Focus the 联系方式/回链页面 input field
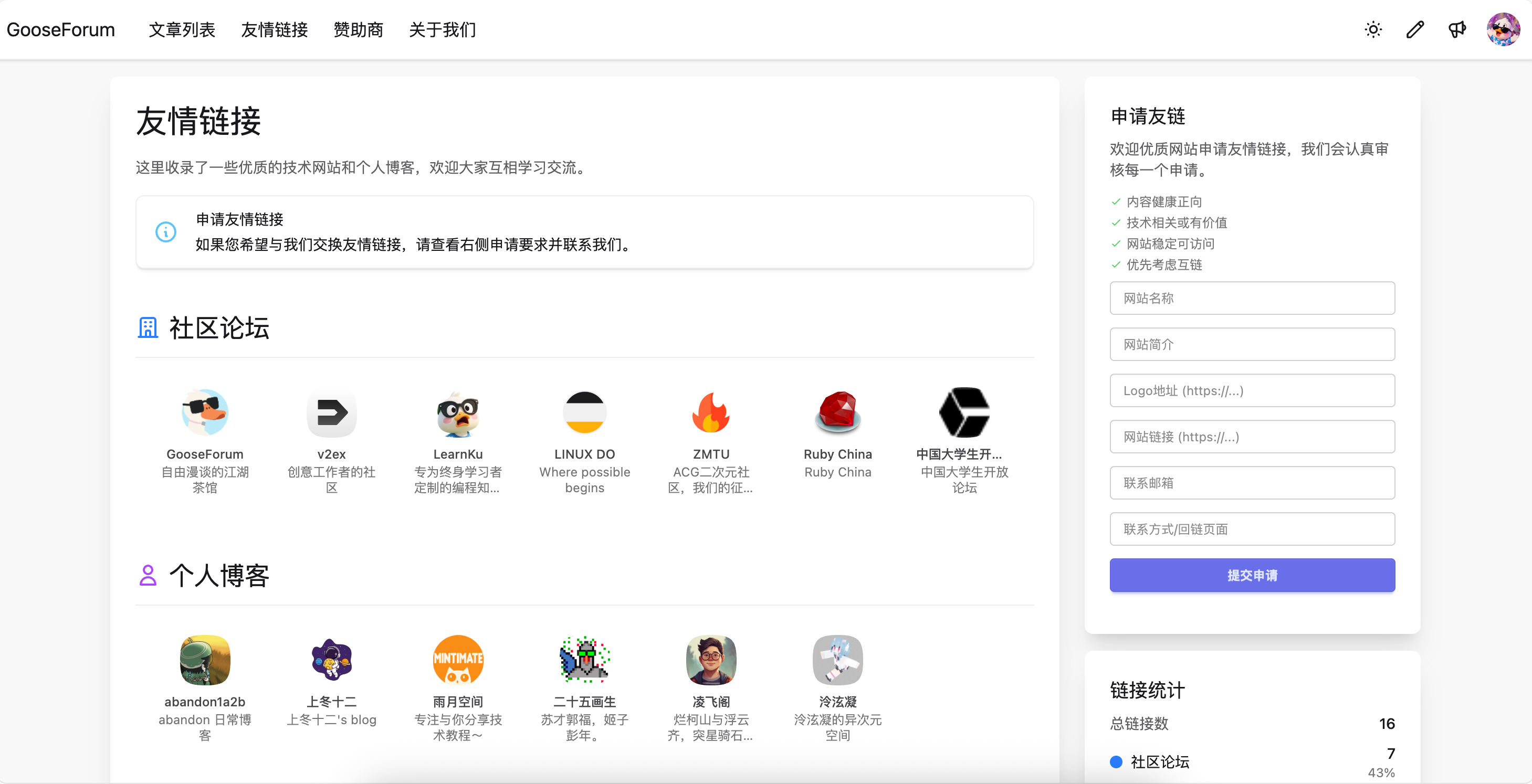Viewport: 1532px width, 784px height. click(x=1252, y=529)
